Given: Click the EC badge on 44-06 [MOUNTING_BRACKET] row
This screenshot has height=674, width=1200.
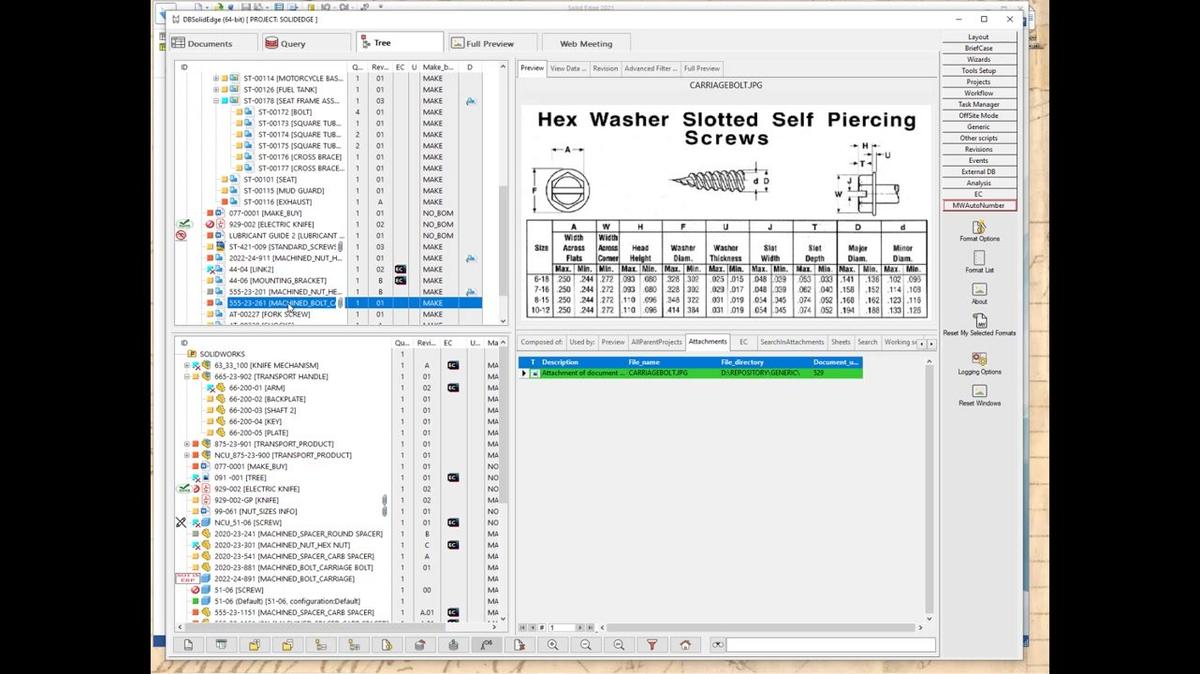Looking at the screenshot, I should pos(400,280).
